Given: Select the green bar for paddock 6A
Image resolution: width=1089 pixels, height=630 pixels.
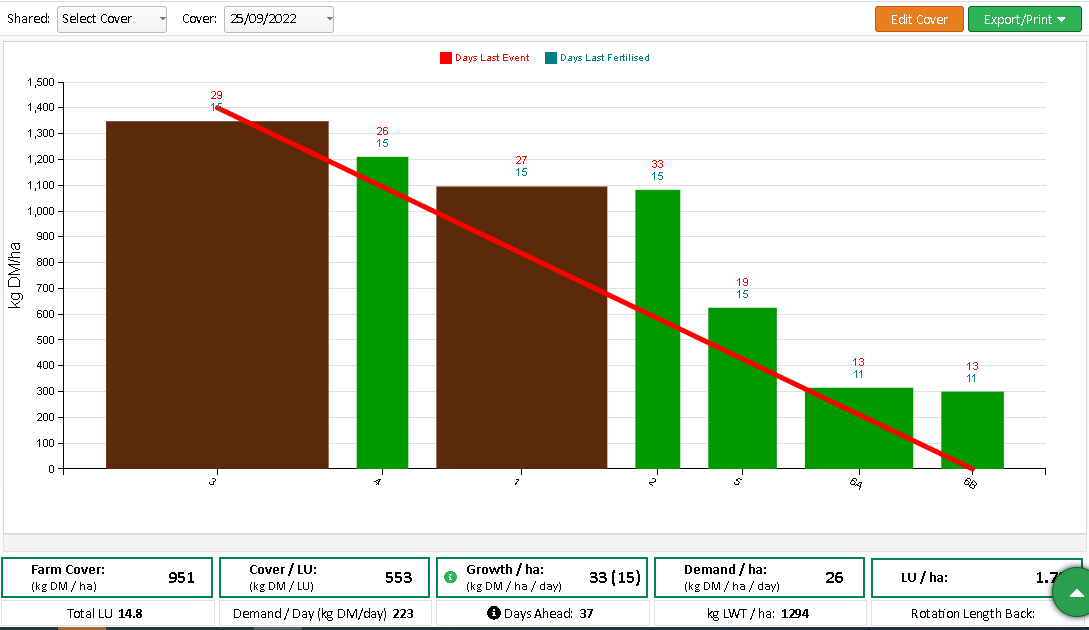Looking at the screenshot, I should coord(859,429).
